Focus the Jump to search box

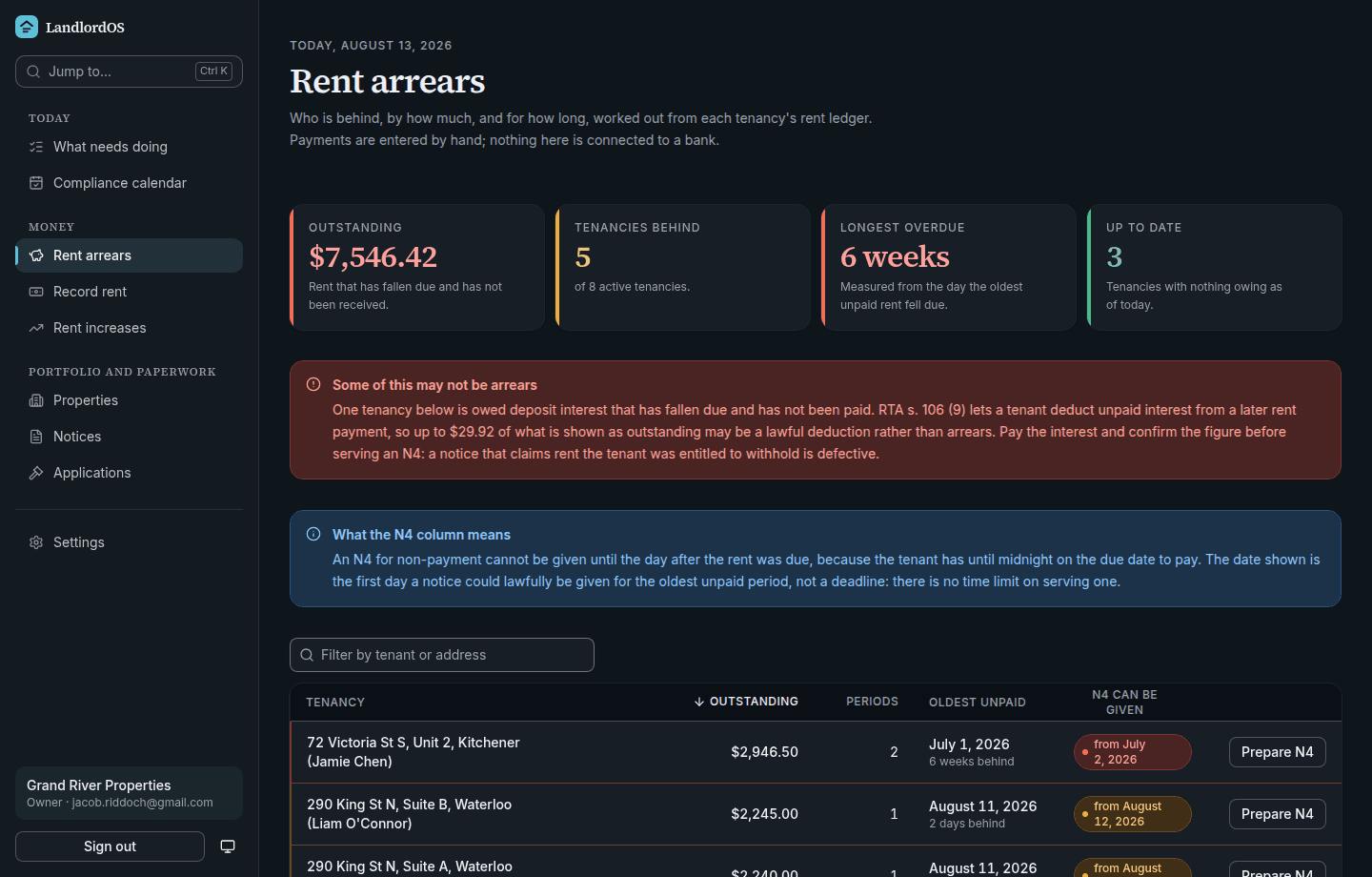(129, 71)
